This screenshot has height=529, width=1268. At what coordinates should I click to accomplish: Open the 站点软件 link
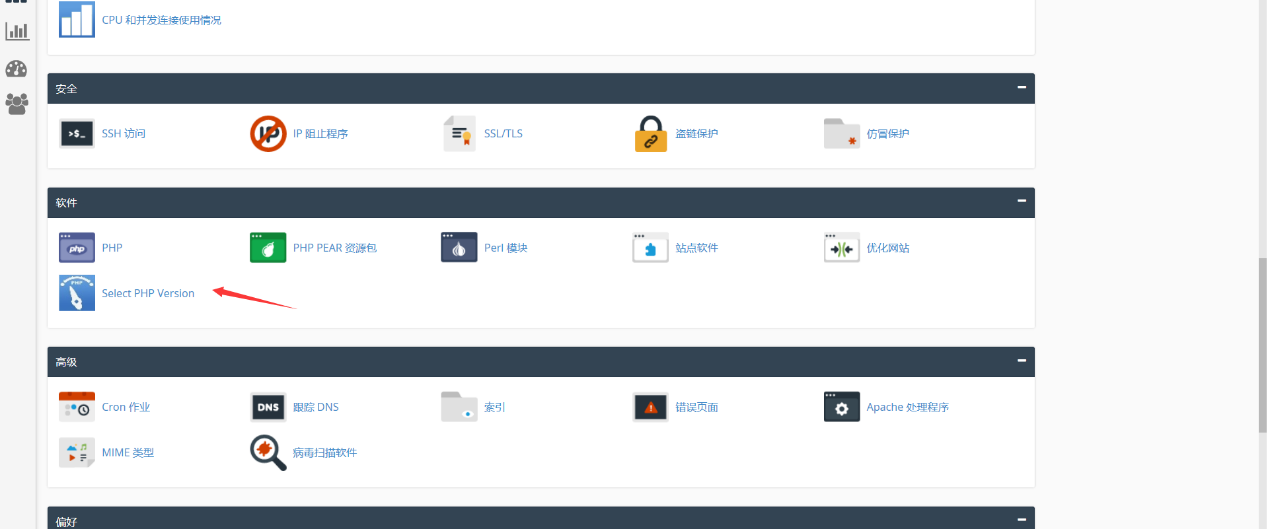(x=697, y=248)
